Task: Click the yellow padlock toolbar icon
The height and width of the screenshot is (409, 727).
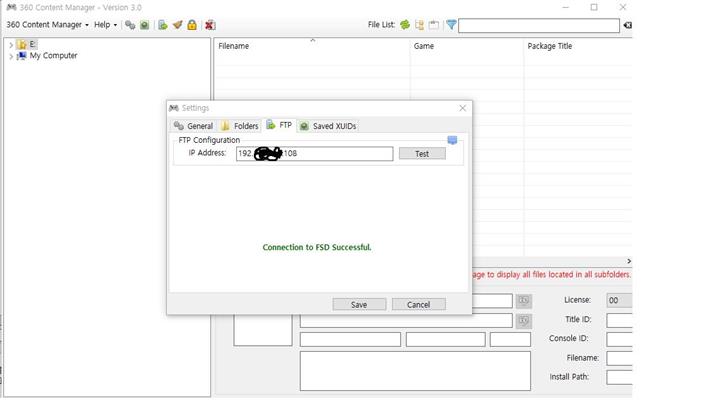Action: (x=192, y=25)
